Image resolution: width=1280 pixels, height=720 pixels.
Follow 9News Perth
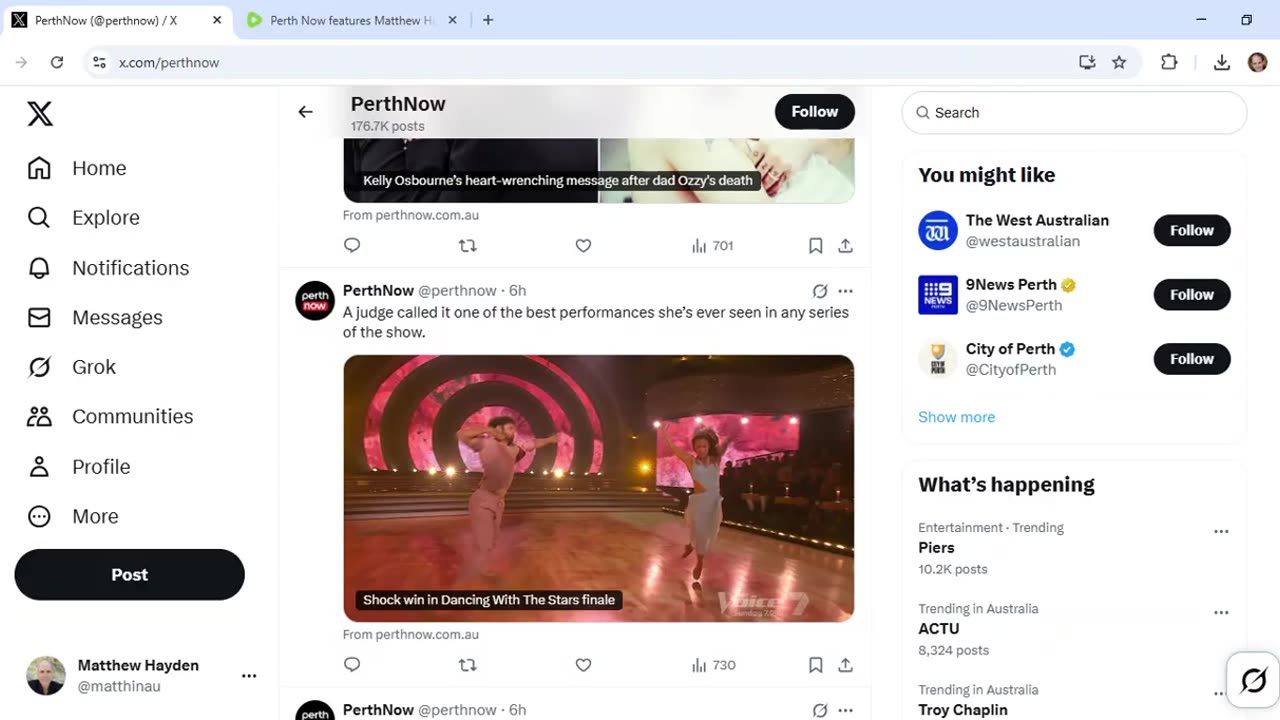pyautogui.click(x=1192, y=295)
